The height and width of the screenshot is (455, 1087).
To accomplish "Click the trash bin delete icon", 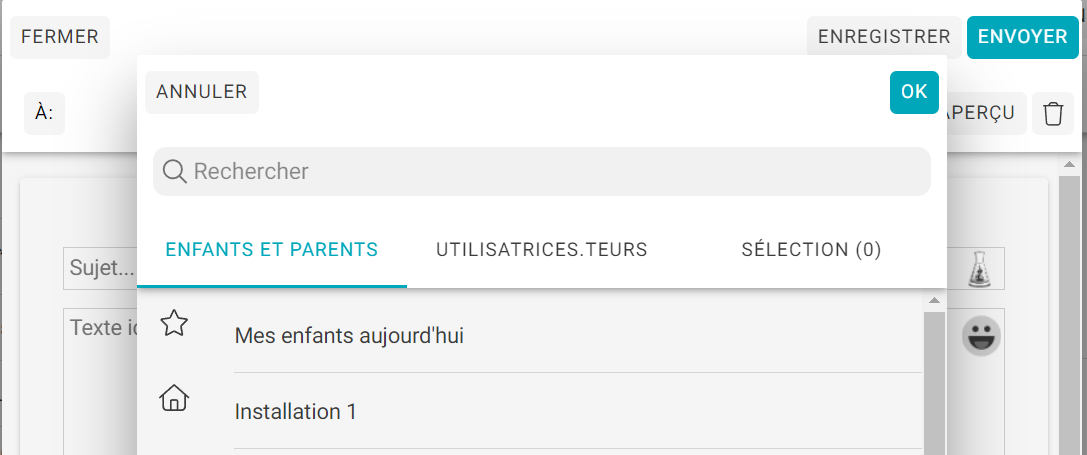I will click(1053, 113).
